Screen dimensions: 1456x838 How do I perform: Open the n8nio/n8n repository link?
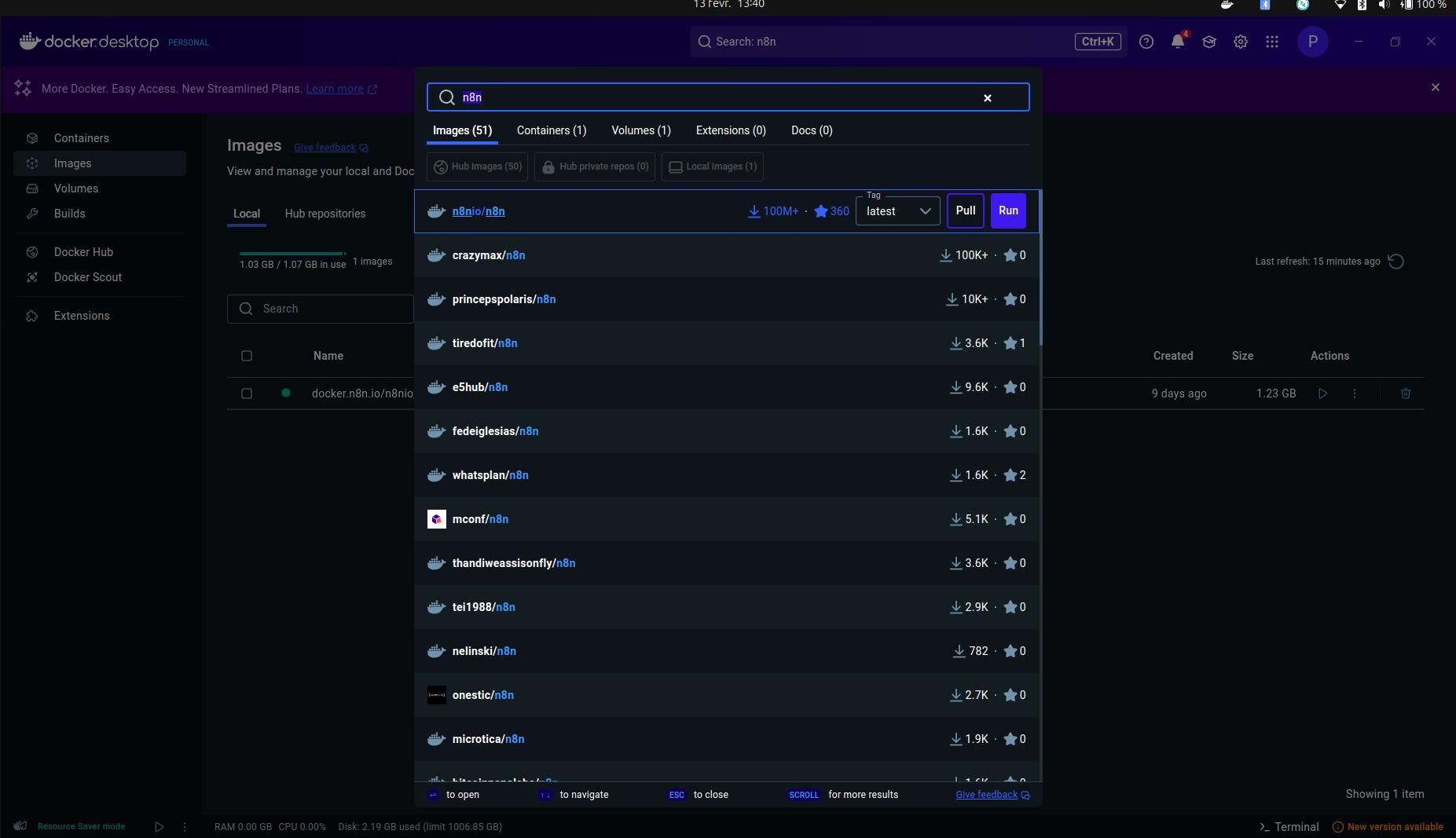[x=479, y=211]
